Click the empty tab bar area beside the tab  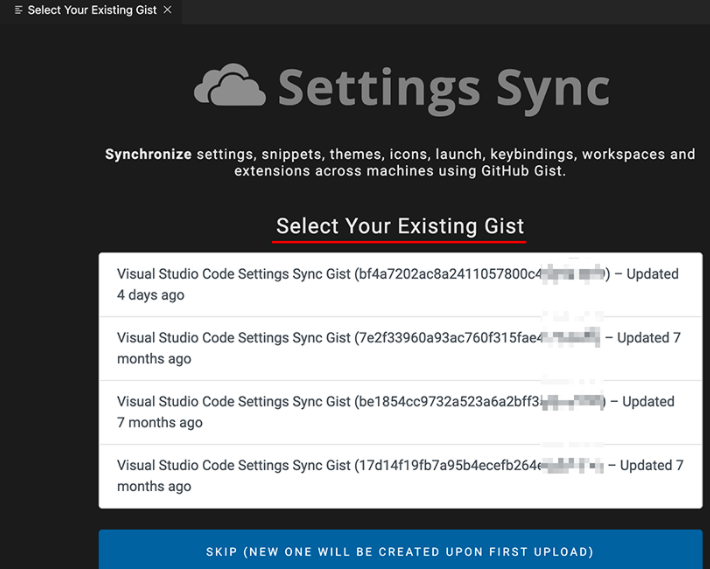(x=446, y=12)
